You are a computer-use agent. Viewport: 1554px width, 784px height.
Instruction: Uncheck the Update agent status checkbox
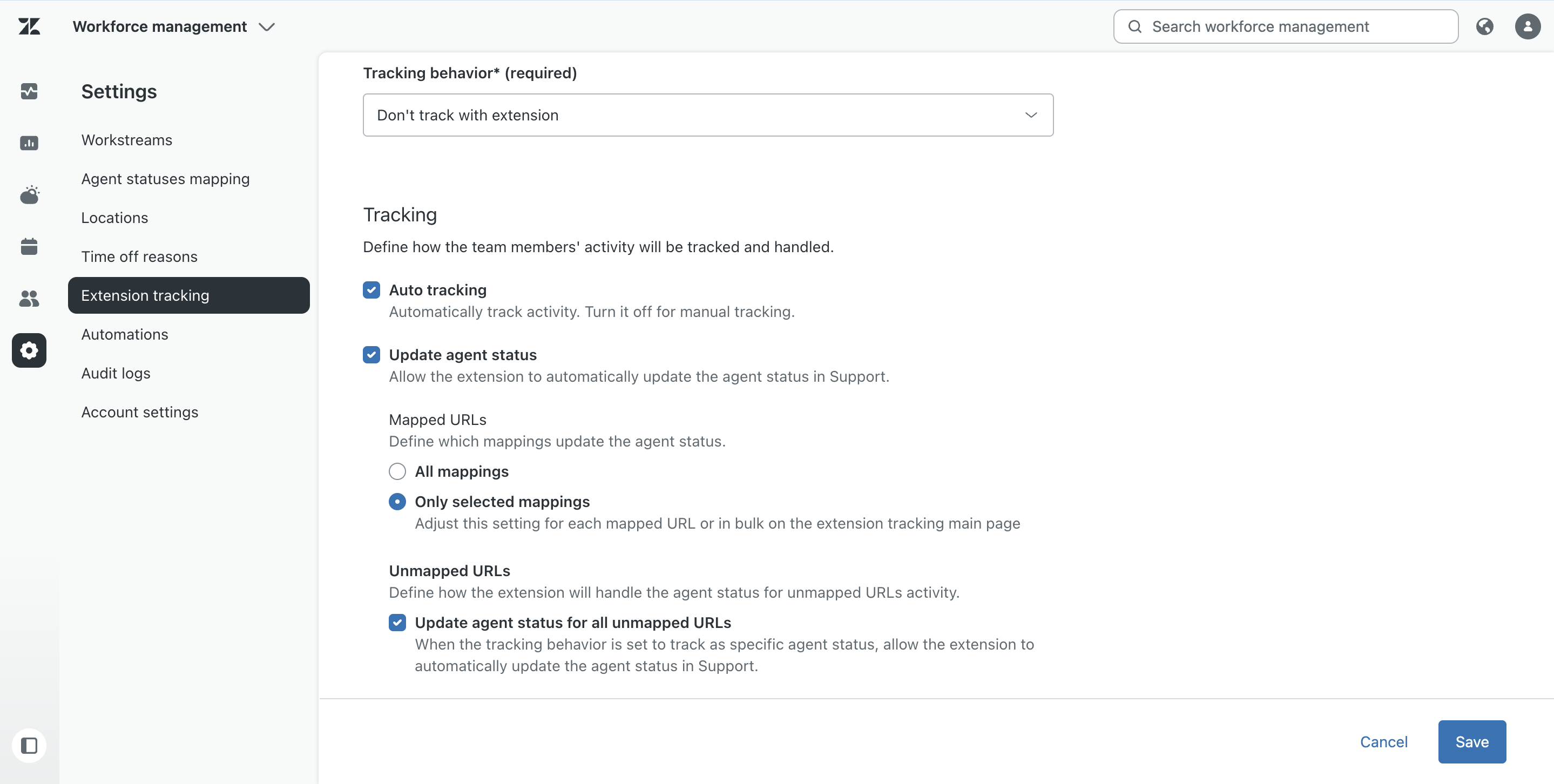click(371, 355)
